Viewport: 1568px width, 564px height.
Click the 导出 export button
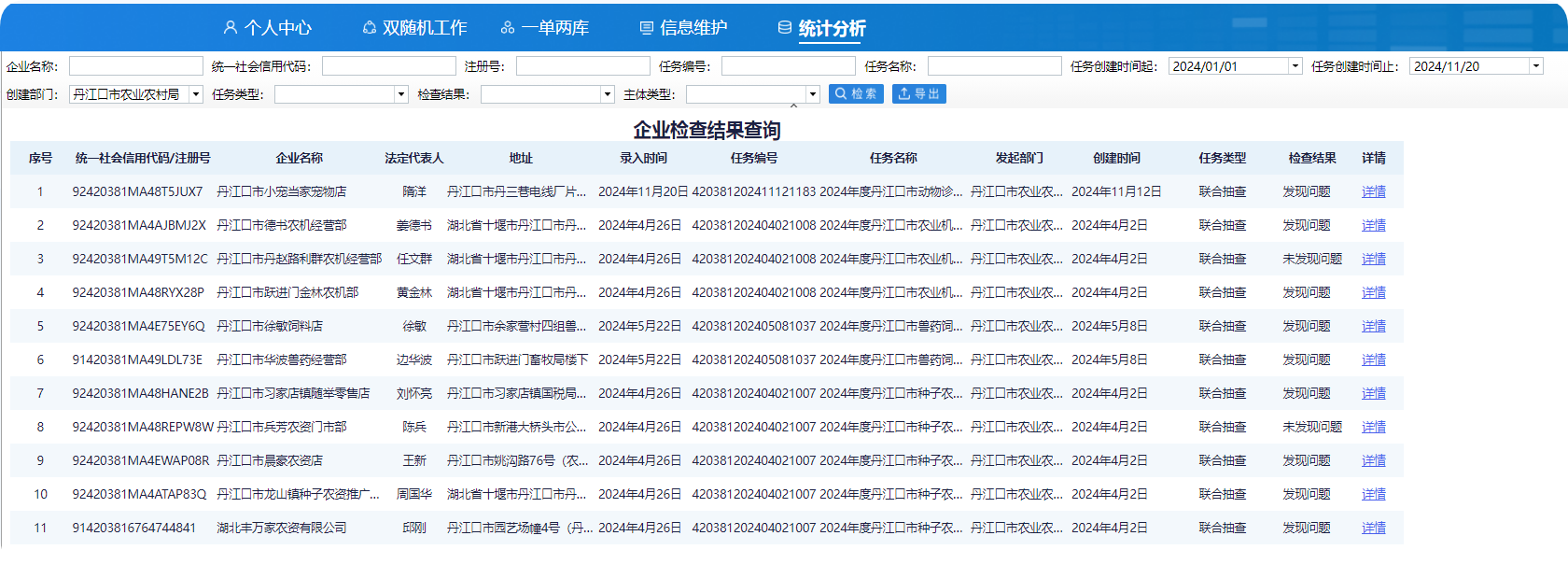click(x=919, y=93)
